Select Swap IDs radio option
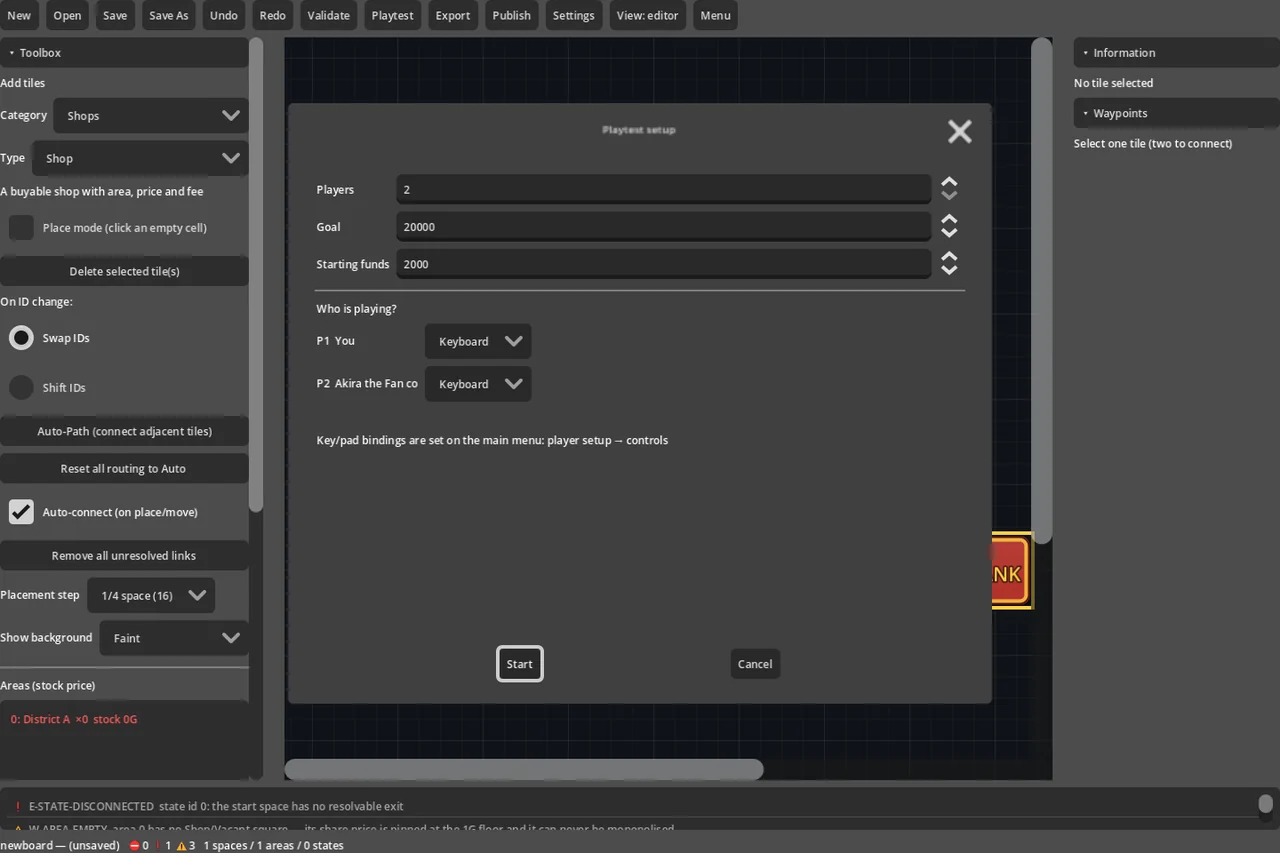Image resolution: width=1280 pixels, height=853 pixels. coord(21,338)
